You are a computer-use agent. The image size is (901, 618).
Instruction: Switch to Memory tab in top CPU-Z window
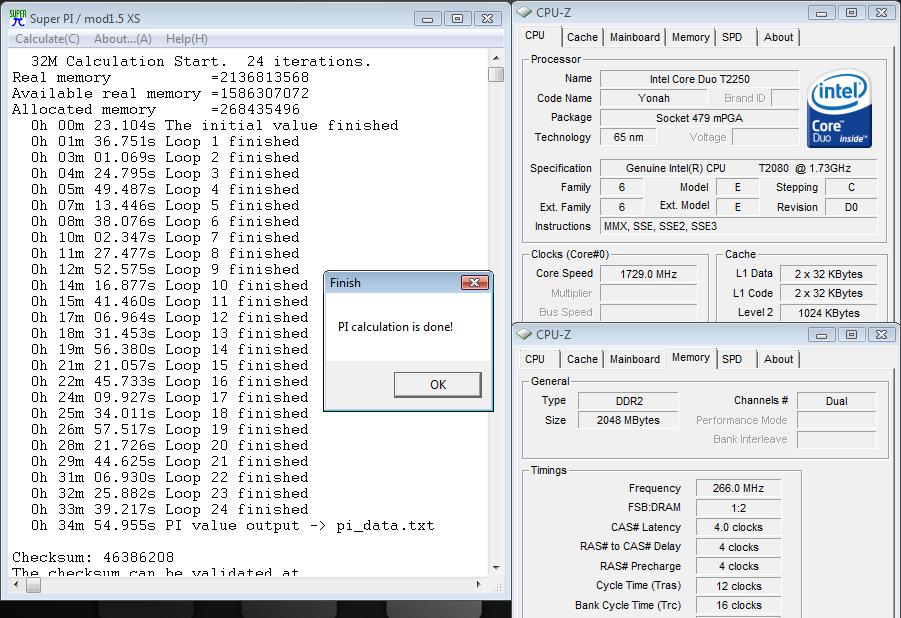(x=690, y=37)
